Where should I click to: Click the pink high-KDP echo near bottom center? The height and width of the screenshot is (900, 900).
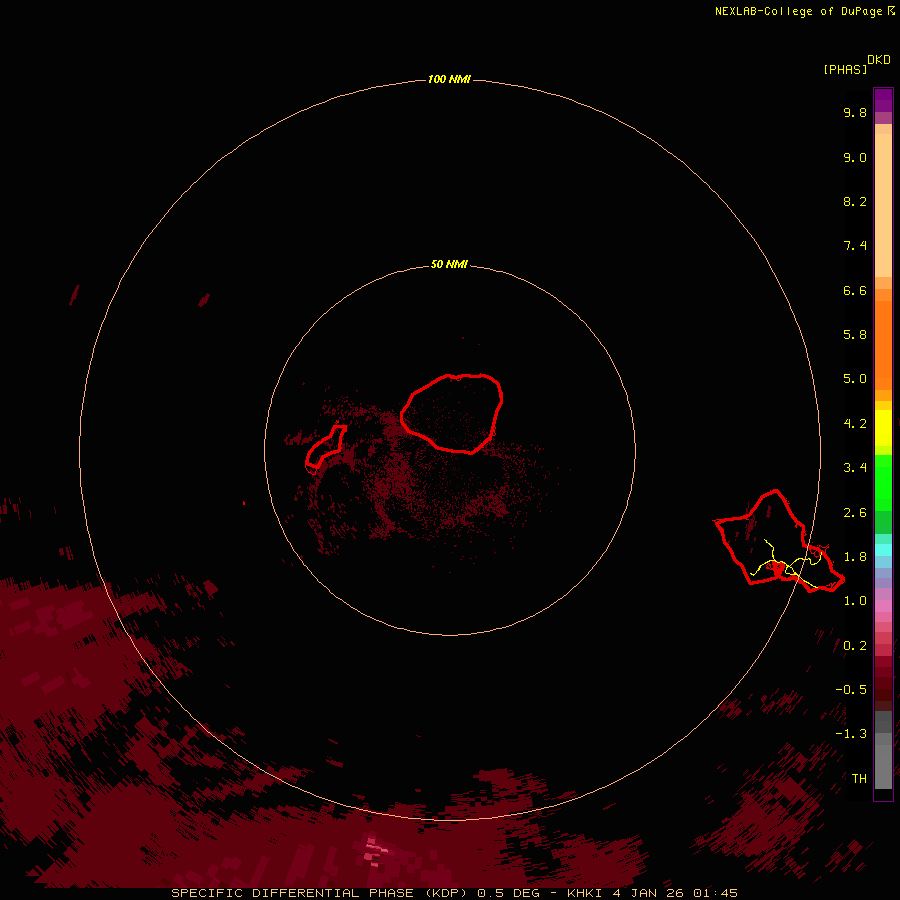[x=376, y=851]
